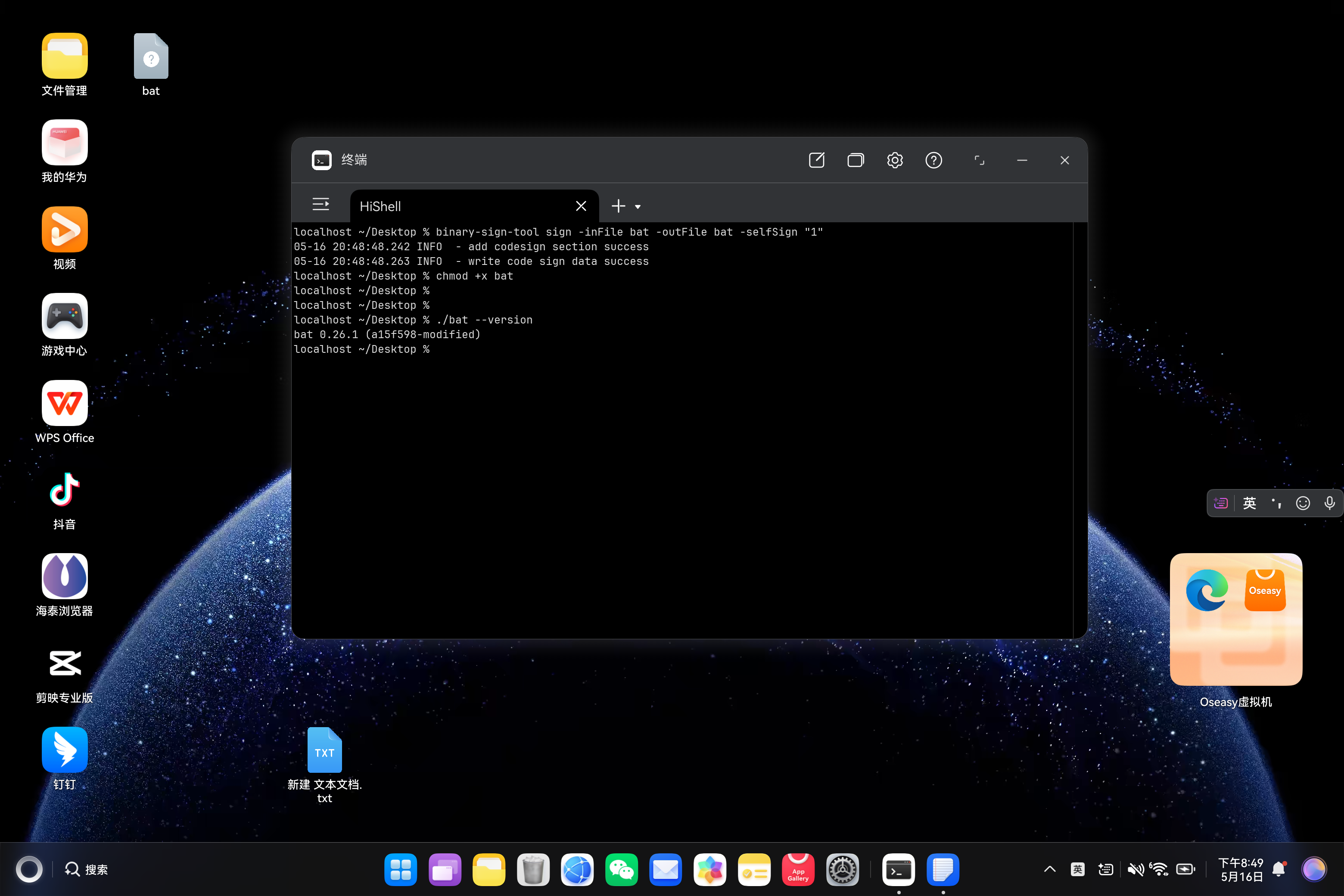
Task: Click the 'chmod +x bat' command line
Action: (404, 276)
